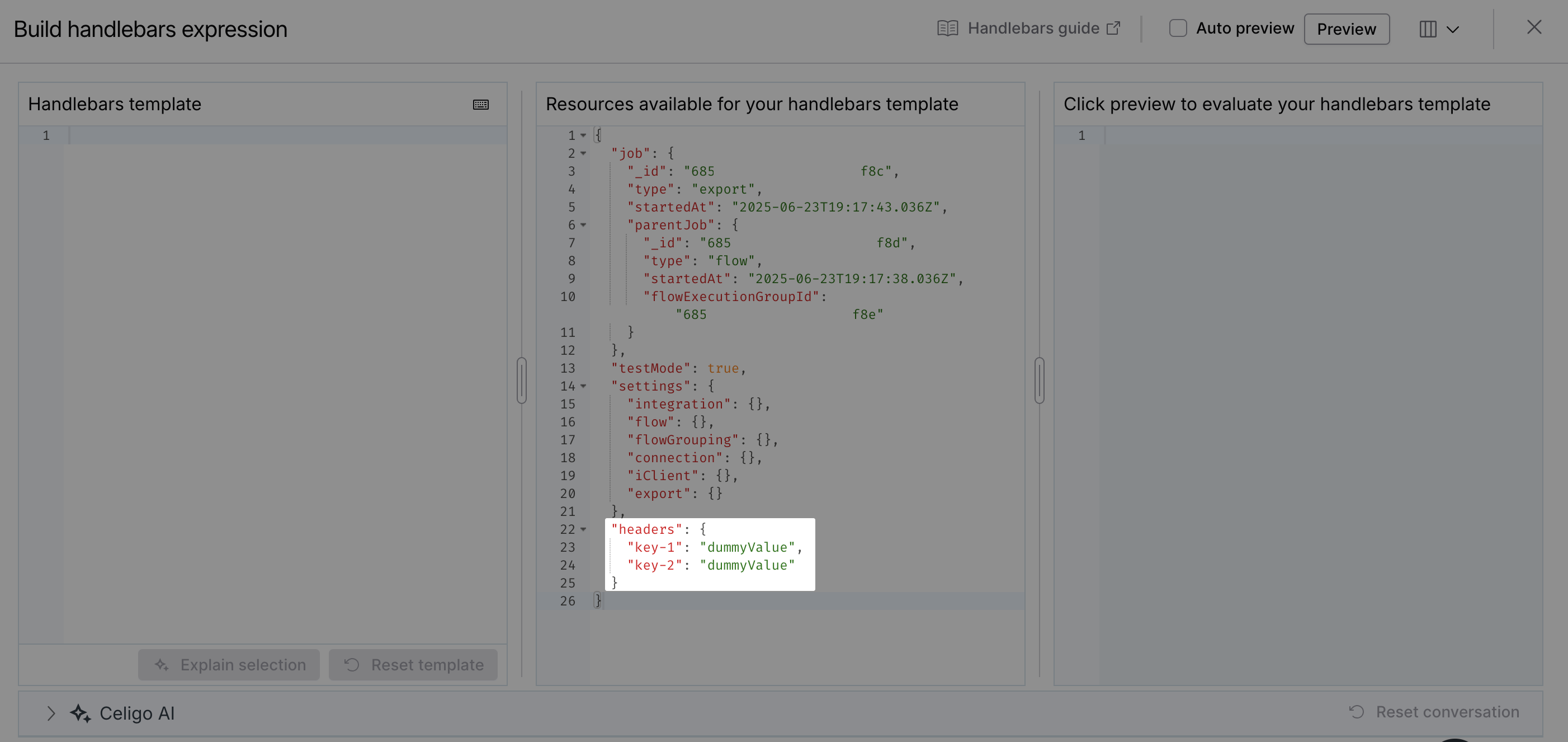The height and width of the screenshot is (742, 1568).
Task: Click the keyboard shortcuts icon in template panel
Action: [x=481, y=105]
